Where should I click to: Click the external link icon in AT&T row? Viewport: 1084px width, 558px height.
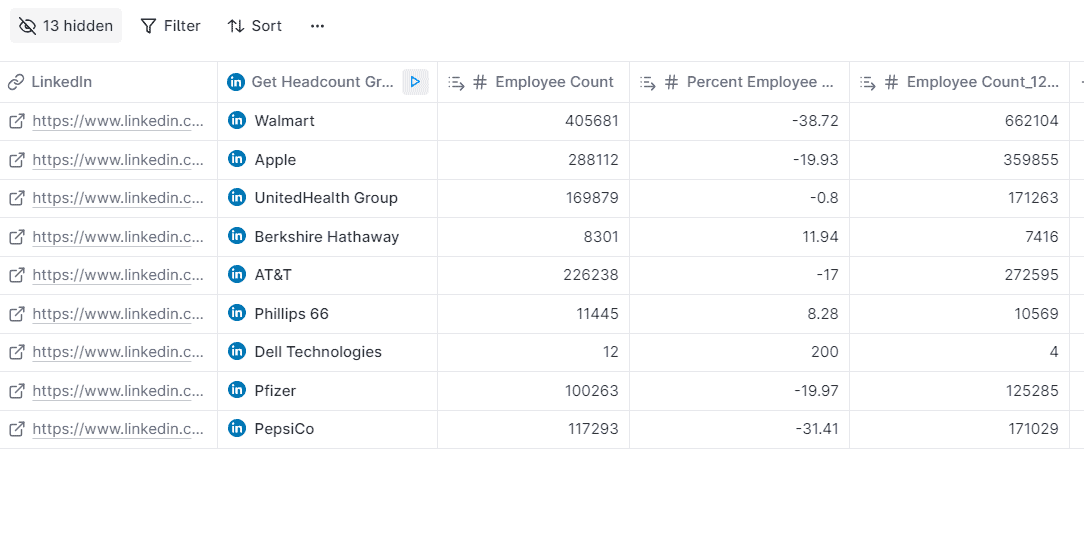[17, 275]
